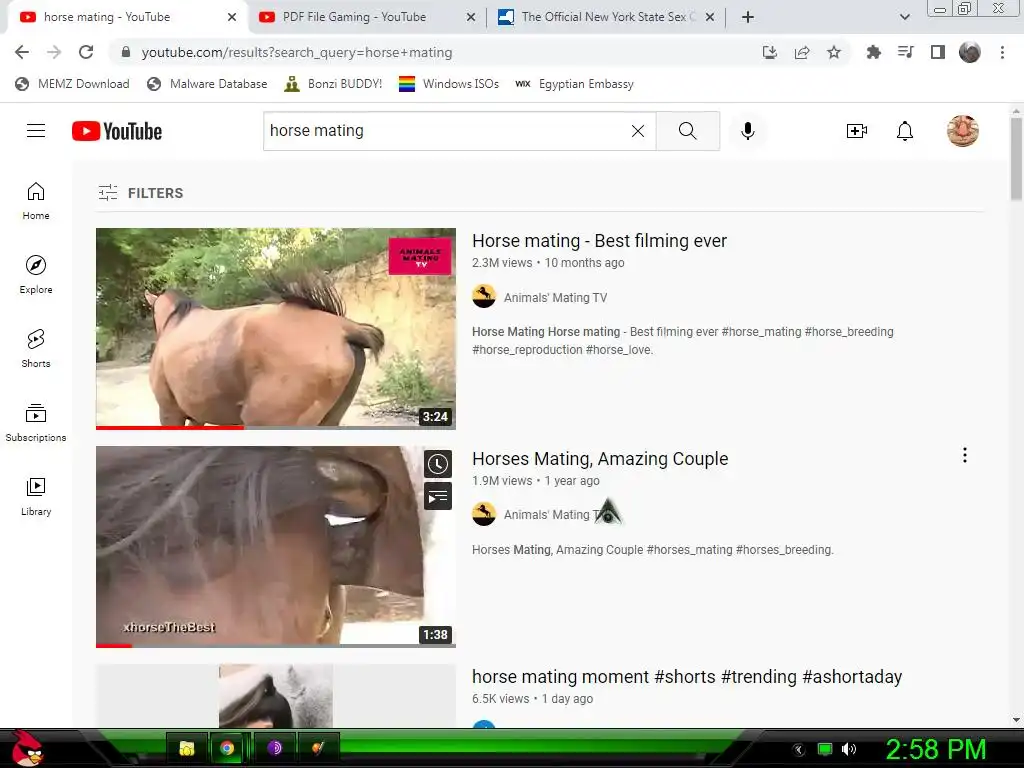Open the Horse mating - Best filming ever title

click(x=600, y=241)
